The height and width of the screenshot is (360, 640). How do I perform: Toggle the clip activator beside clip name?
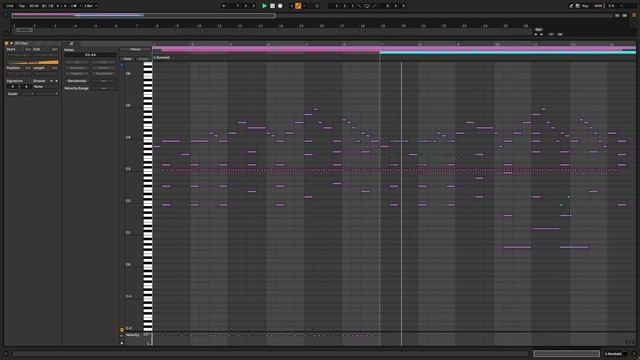tap(6, 43)
